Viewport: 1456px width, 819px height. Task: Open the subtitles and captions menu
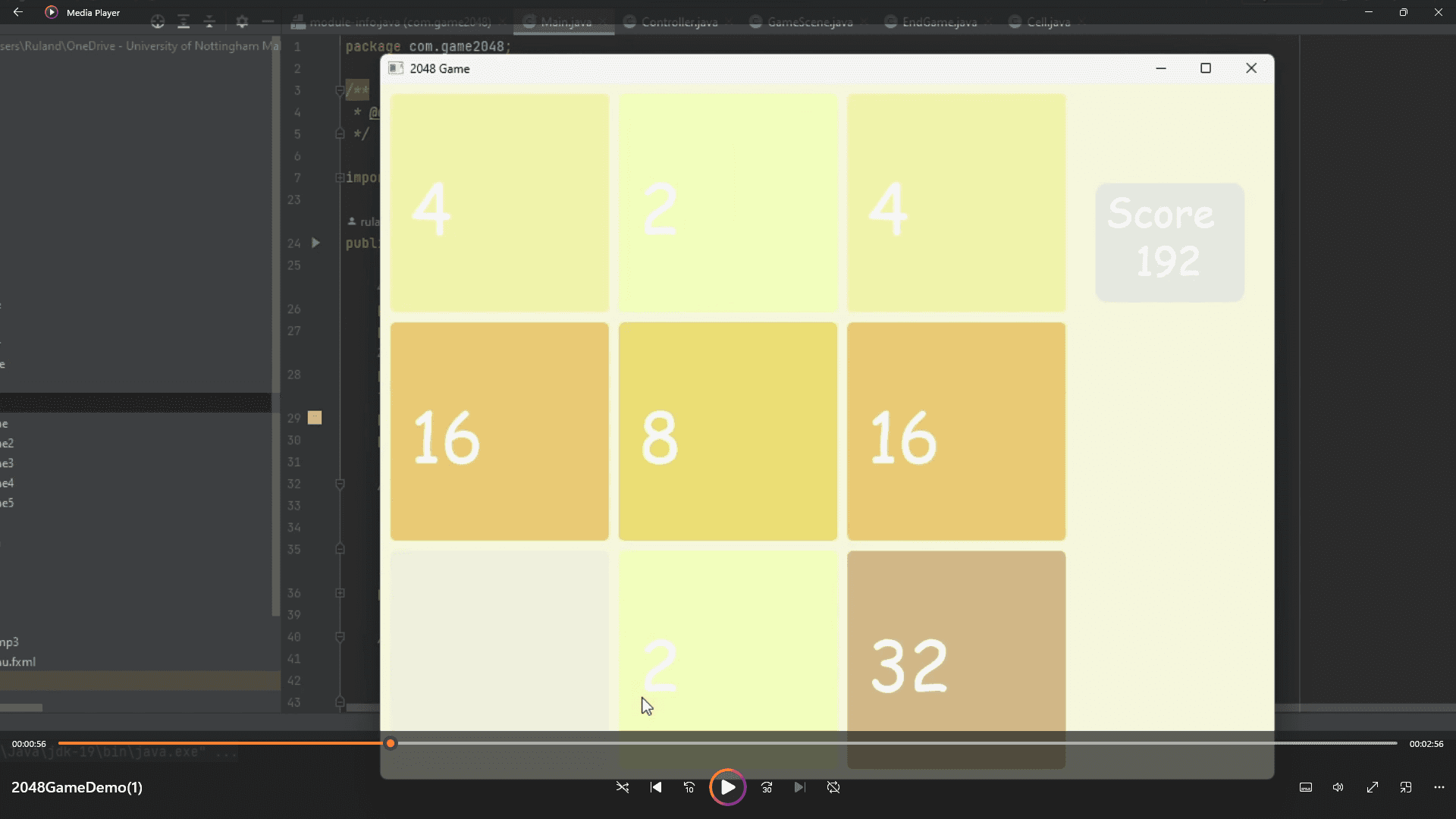click(x=1306, y=787)
